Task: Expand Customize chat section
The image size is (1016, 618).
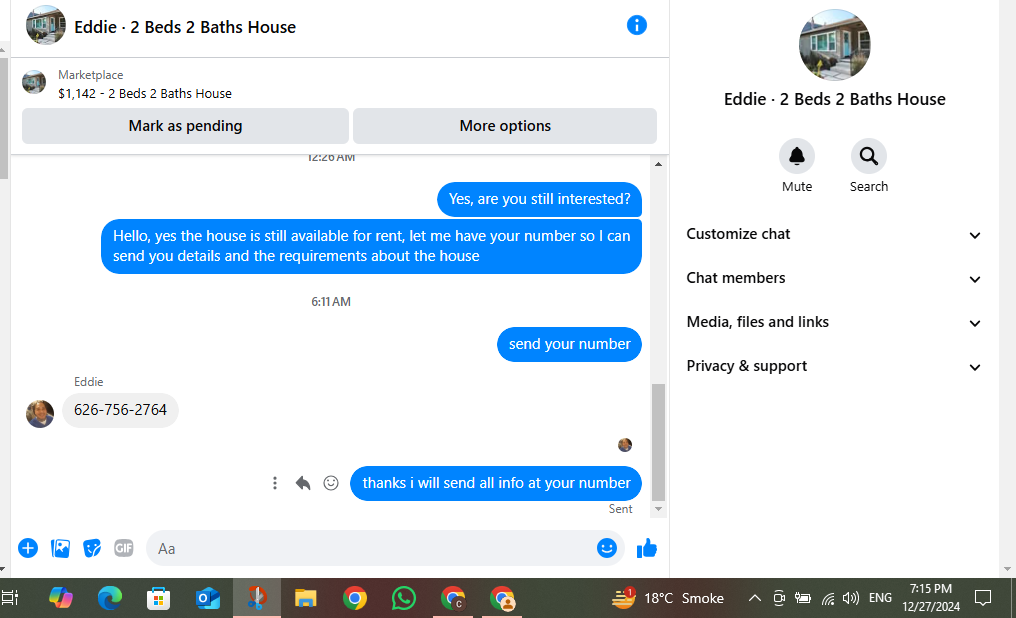Action: coord(834,235)
